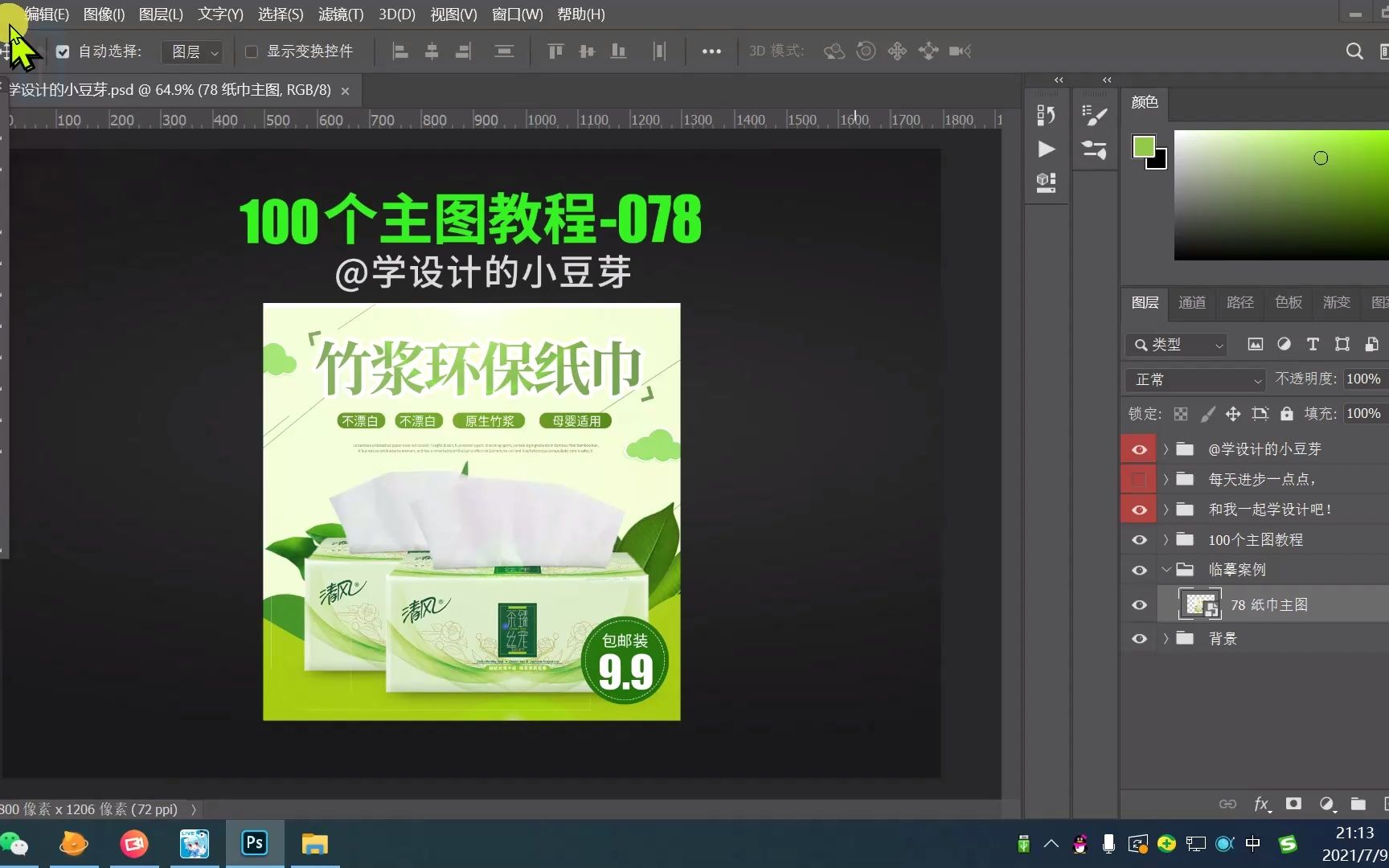Expand the 和我一起学设计吧 group
Viewport: 1389px width, 868px height.
tap(1166, 510)
